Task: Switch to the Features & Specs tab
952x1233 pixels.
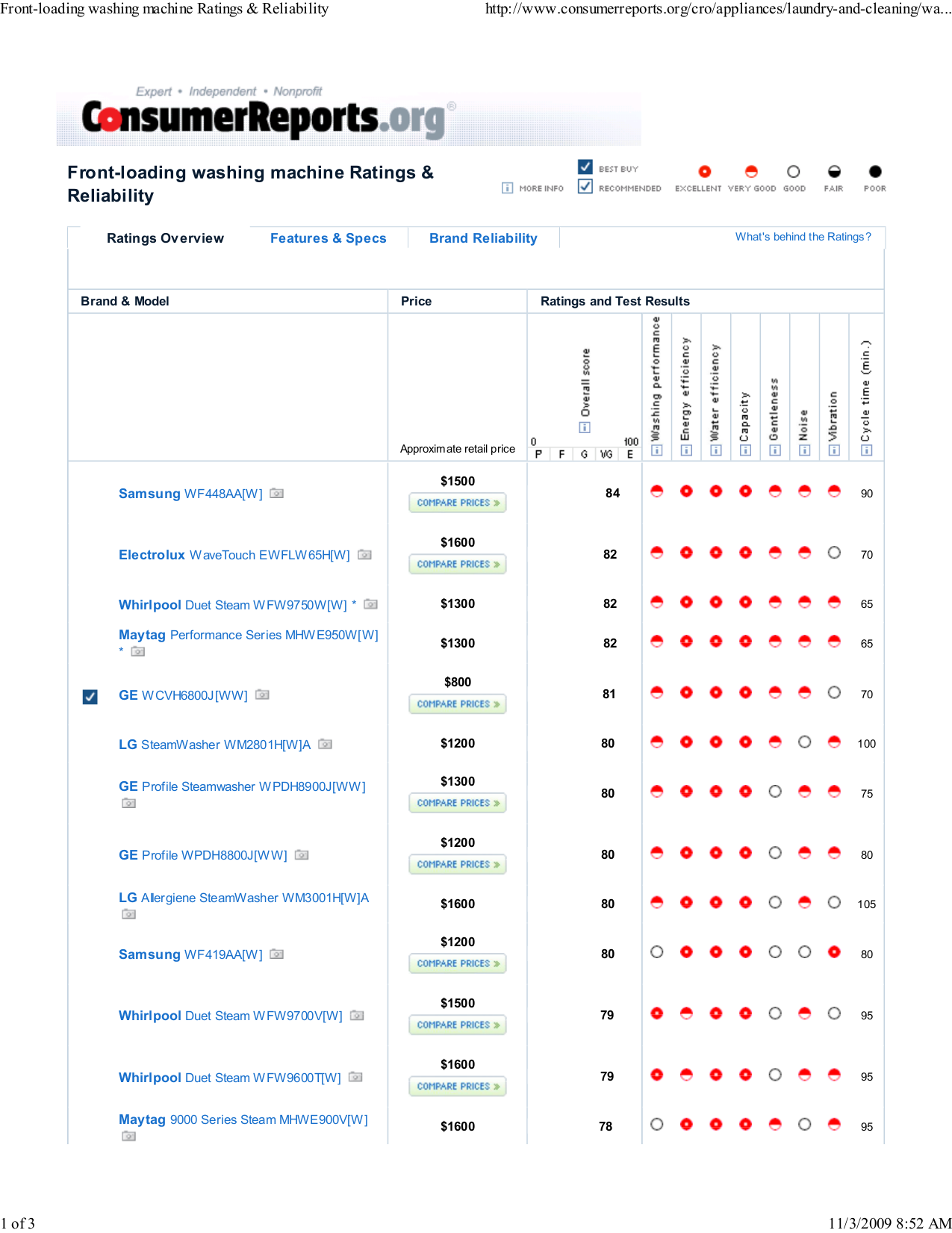Action: [328, 238]
